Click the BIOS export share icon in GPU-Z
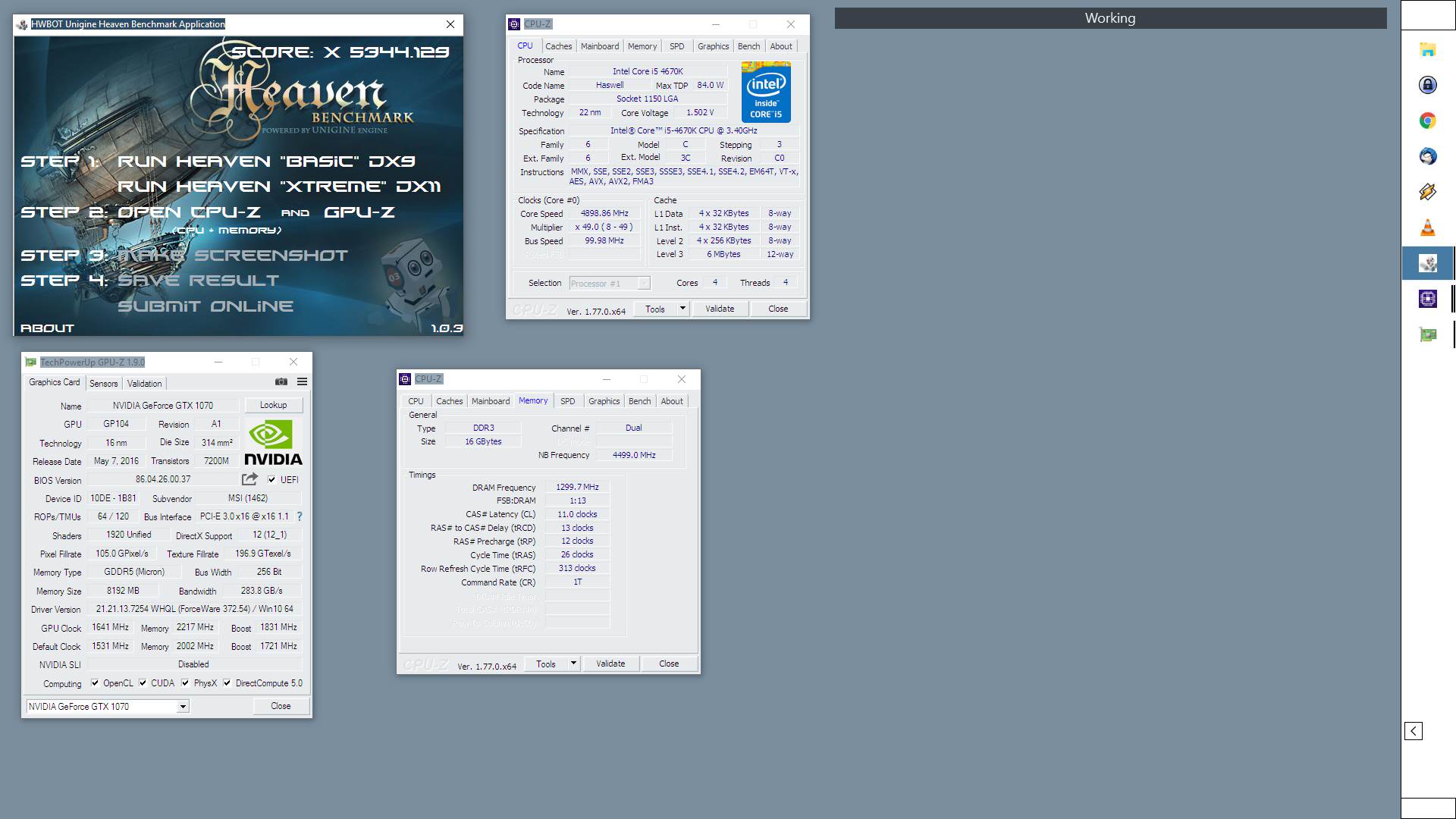The height and width of the screenshot is (819, 1456). tap(249, 479)
